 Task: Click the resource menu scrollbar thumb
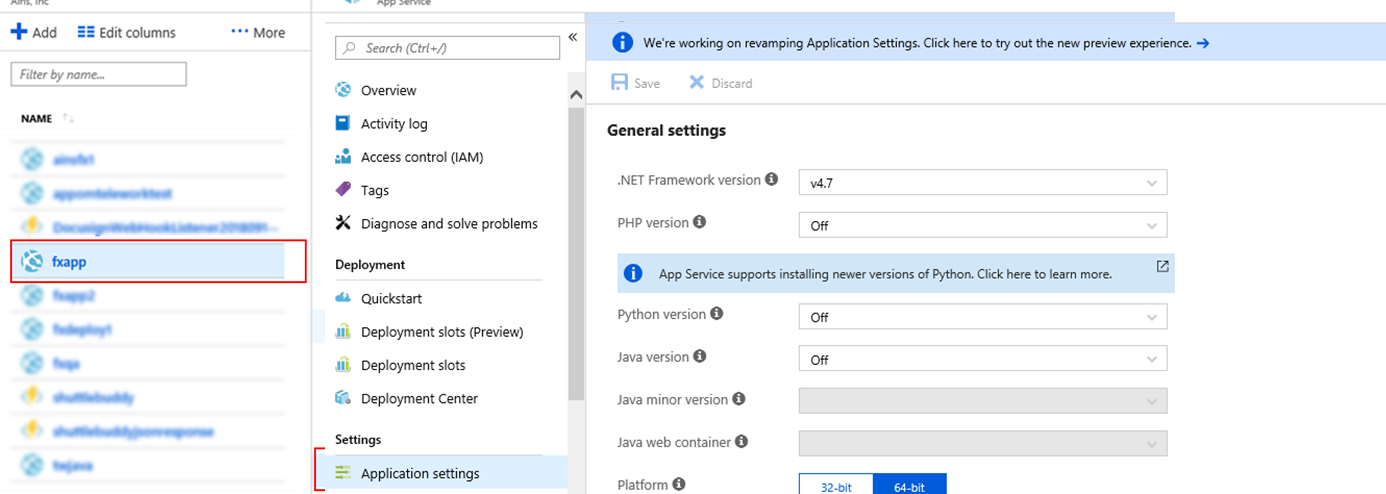coord(575,255)
